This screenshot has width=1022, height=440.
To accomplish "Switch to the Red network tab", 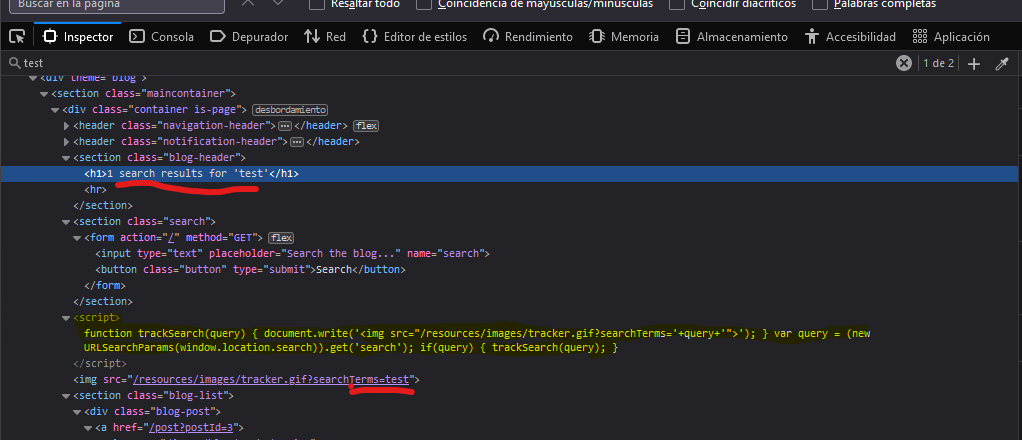I will [325, 37].
